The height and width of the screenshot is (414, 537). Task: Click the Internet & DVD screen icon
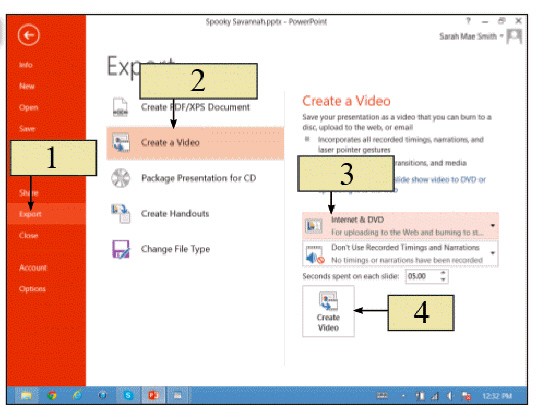pyautogui.click(x=314, y=226)
